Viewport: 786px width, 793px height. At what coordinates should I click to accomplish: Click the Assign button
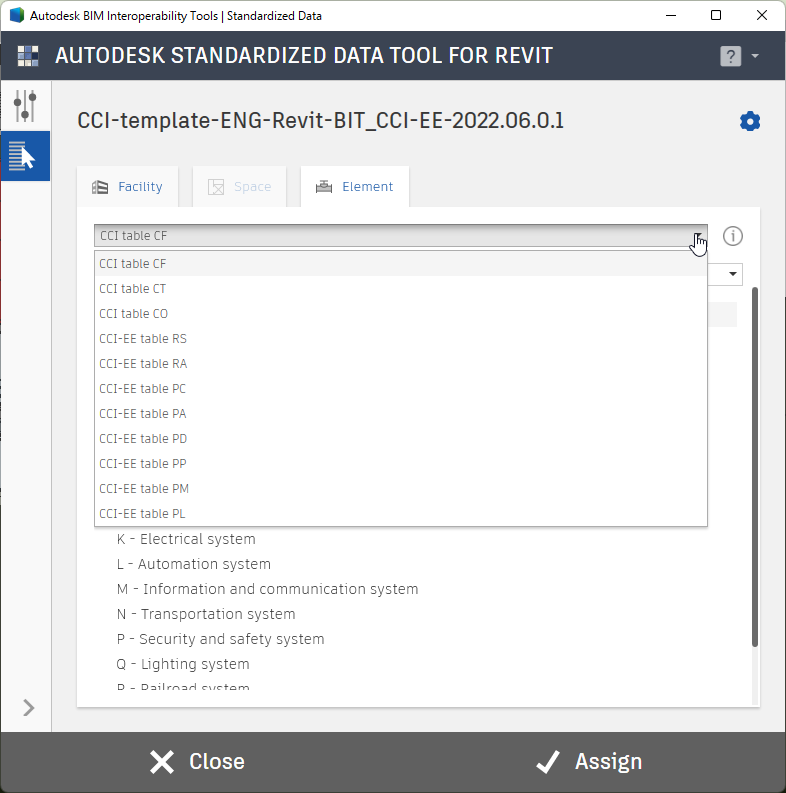pyautogui.click(x=589, y=762)
